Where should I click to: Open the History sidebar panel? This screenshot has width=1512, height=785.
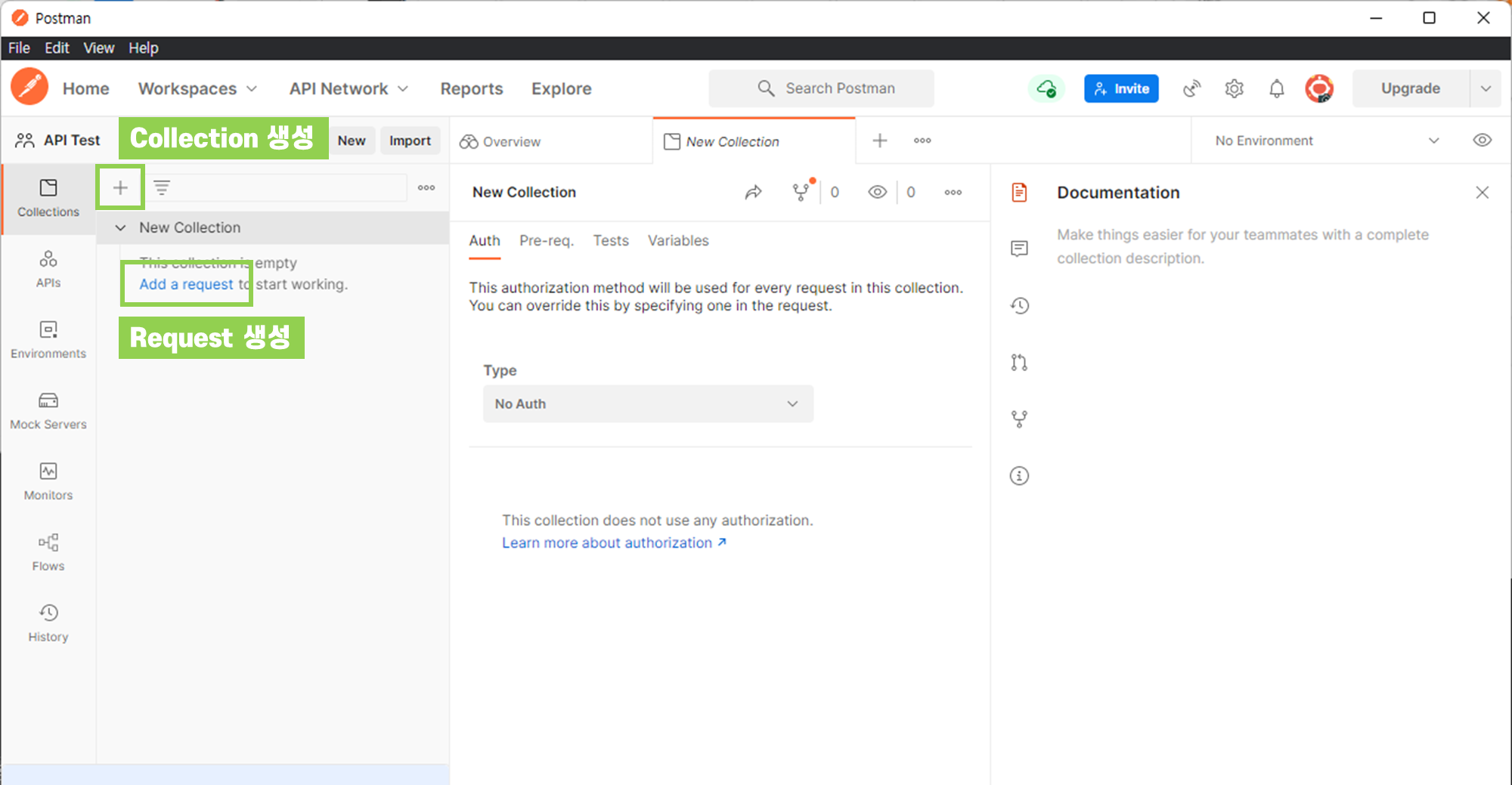[x=48, y=623]
